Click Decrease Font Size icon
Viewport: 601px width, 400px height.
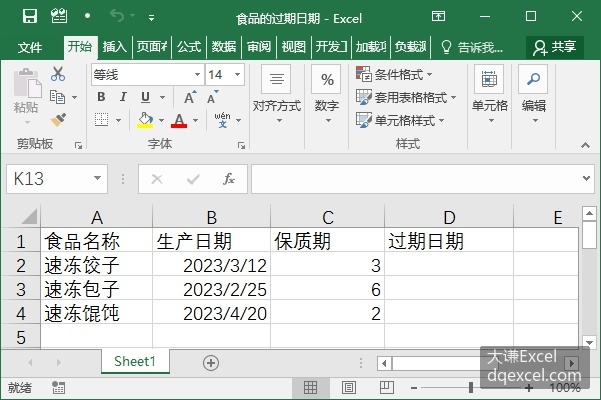point(213,97)
